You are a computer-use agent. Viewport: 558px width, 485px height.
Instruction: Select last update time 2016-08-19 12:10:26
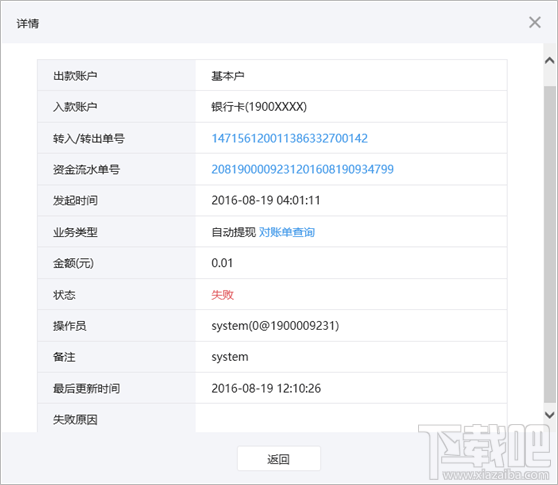[266, 389]
